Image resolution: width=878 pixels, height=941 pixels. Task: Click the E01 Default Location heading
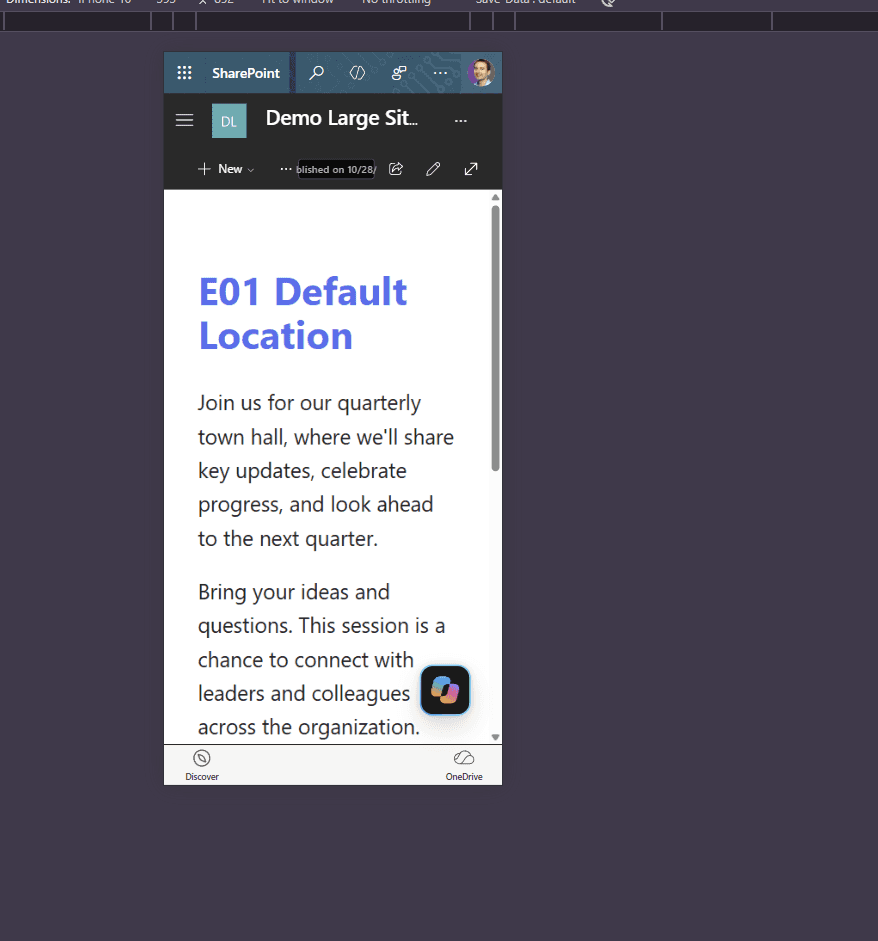[x=303, y=313]
